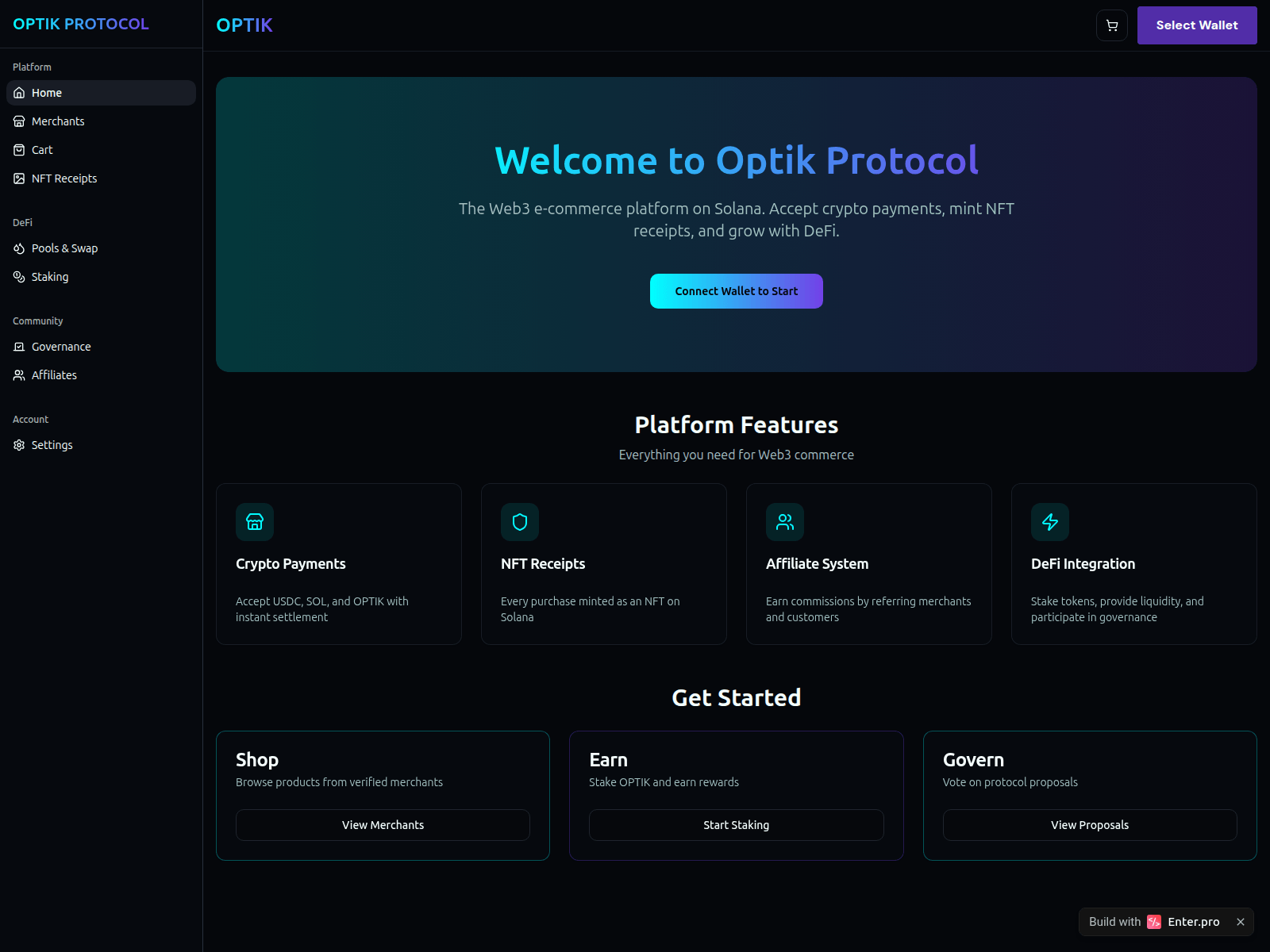Dismiss the Build with Enter.pro badge
The image size is (1270, 952).
(1241, 922)
